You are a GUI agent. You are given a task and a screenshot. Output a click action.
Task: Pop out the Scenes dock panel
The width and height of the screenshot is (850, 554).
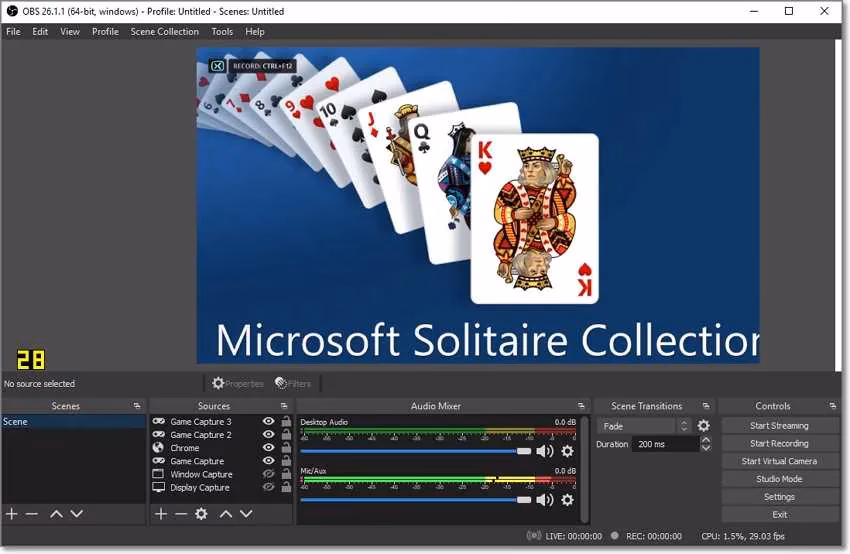137,405
